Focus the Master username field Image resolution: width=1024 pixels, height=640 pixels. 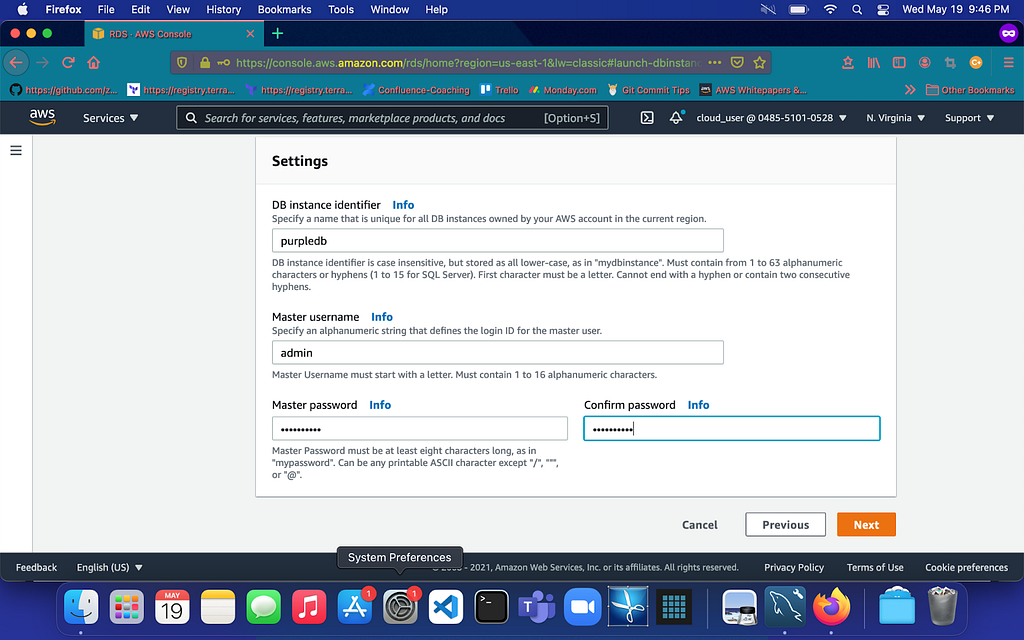498,353
